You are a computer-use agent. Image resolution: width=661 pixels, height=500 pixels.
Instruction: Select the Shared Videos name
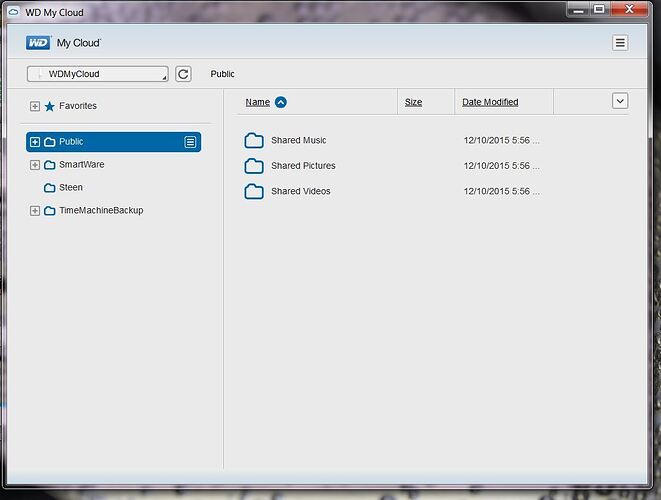click(x=301, y=191)
